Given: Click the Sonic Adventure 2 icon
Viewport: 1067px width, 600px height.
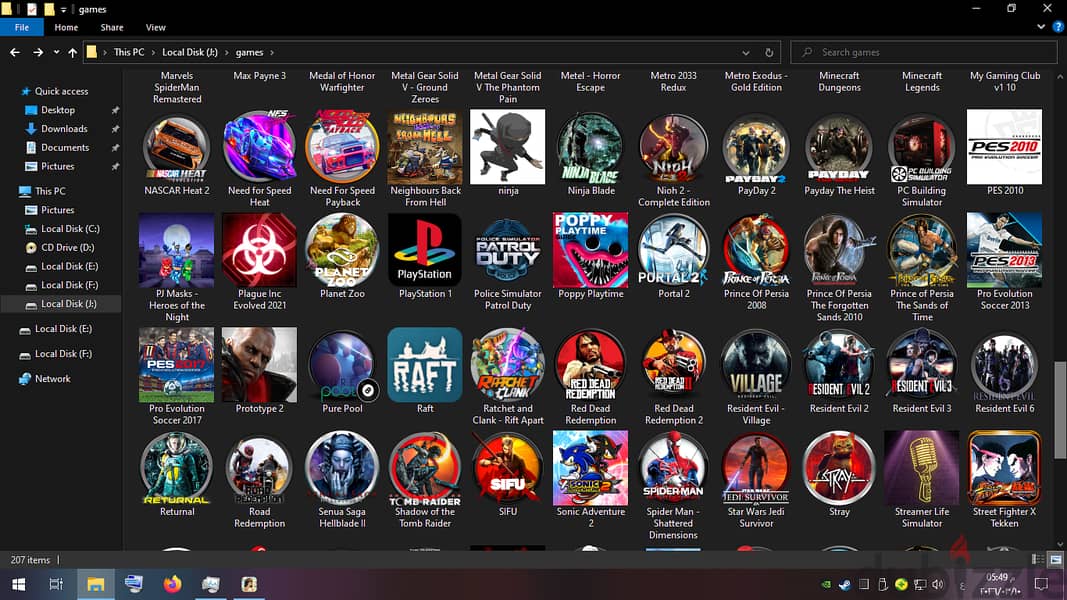Looking at the screenshot, I should tap(591, 468).
